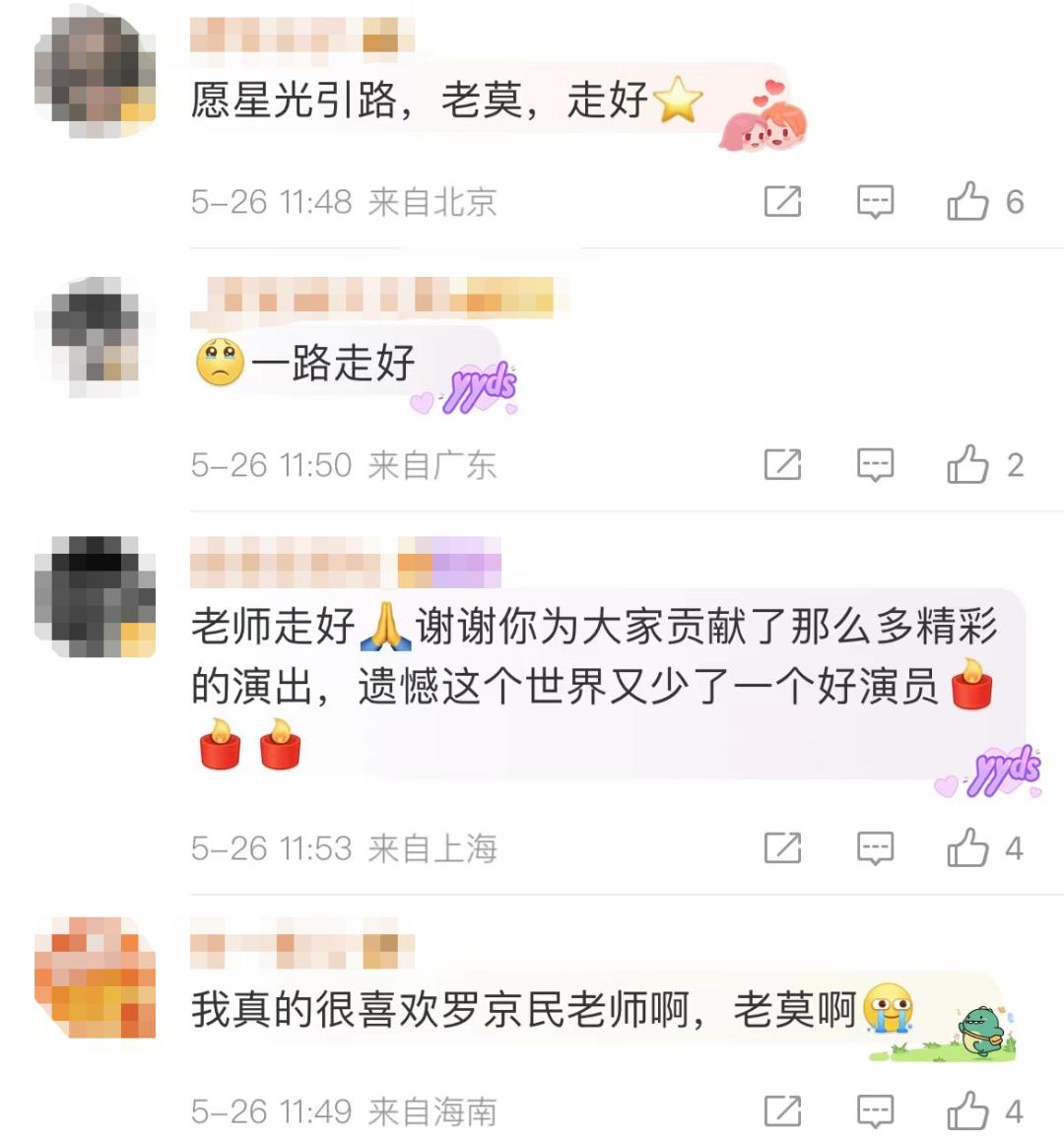The image size is (1064, 1142).
Task: Reply to the comment posted from 海南
Action: click(875, 1111)
